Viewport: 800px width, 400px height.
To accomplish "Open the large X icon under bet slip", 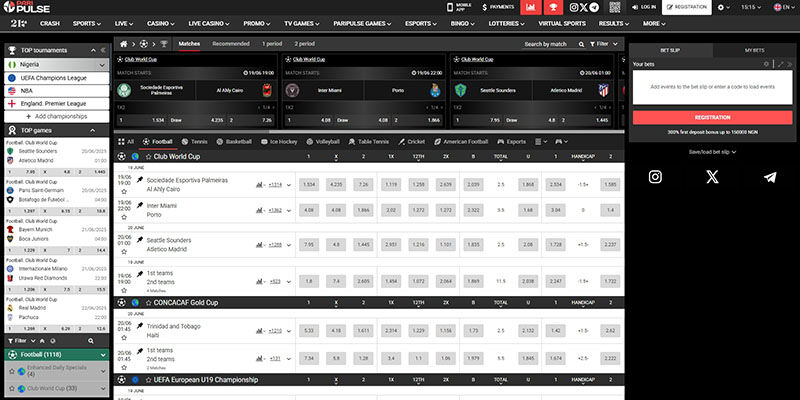I will [x=712, y=177].
